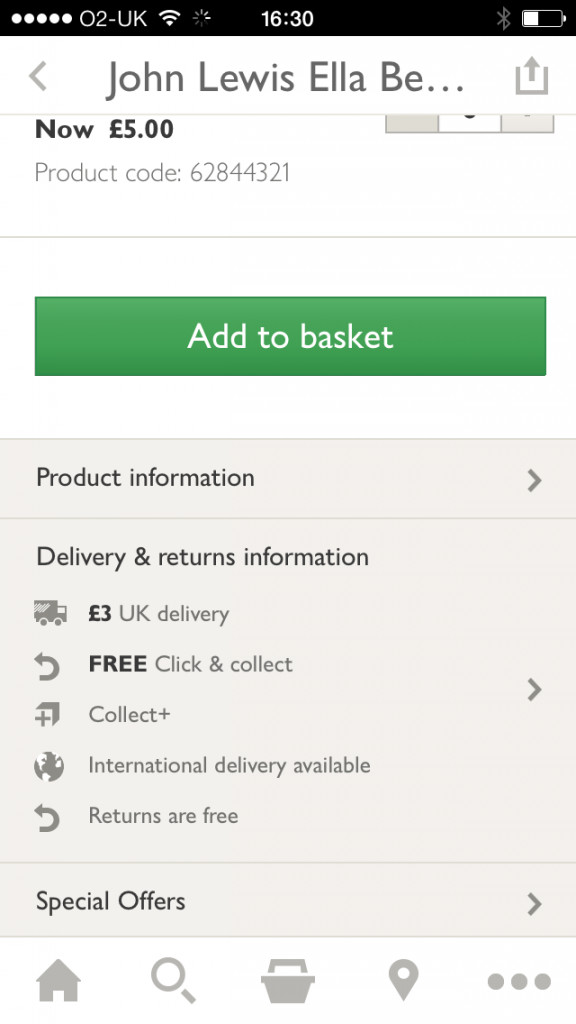Screen dimensions: 576x1024
Task: Click Add to basket button
Action: point(290,336)
